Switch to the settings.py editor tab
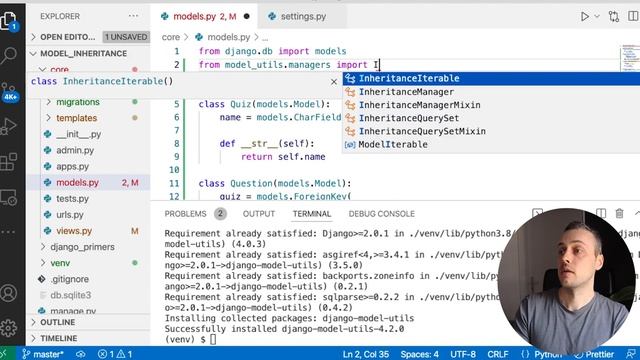640x360 pixels. coord(302,16)
